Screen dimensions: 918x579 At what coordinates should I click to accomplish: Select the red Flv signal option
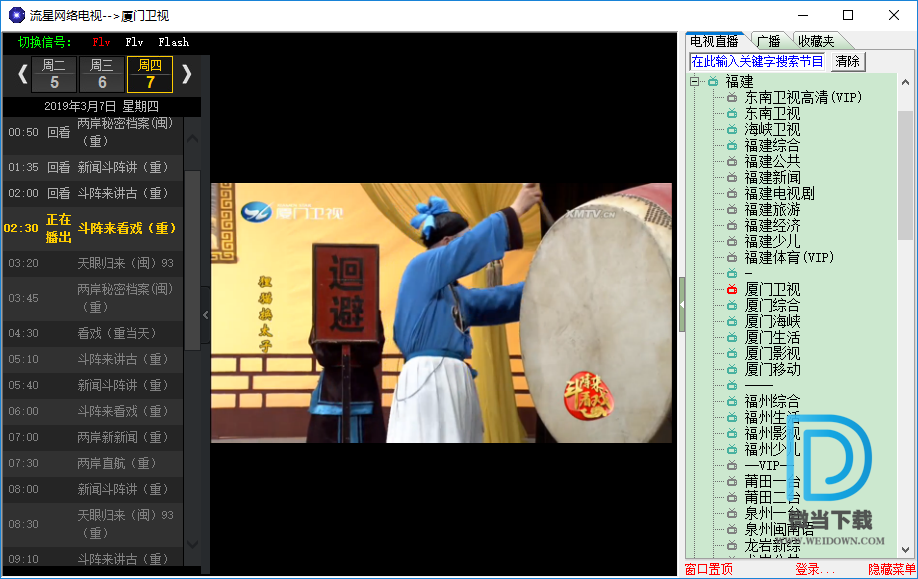101,42
